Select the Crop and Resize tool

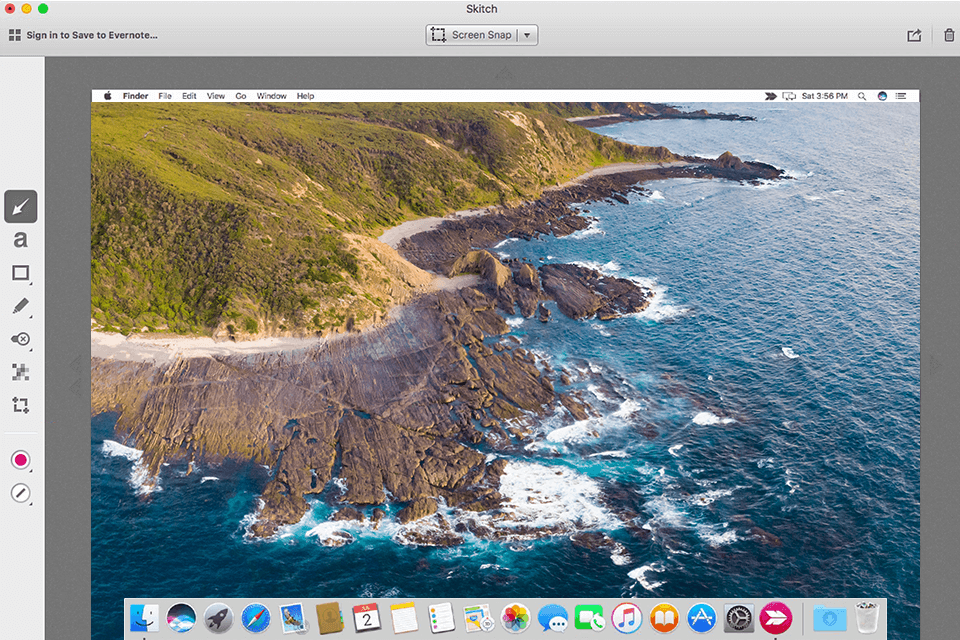[20, 406]
